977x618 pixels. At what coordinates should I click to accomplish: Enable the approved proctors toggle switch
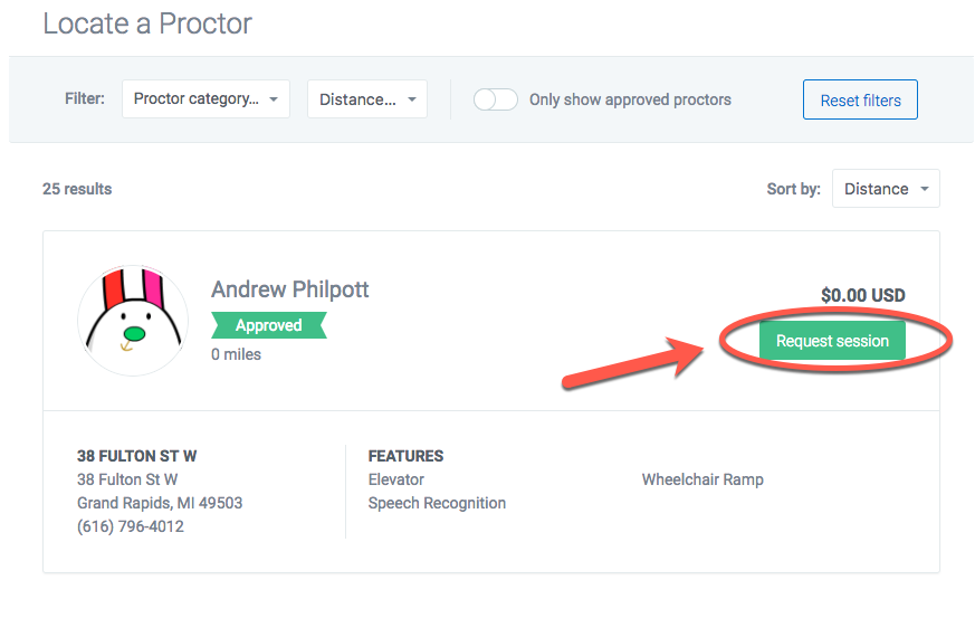pyautogui.click(x=495, y=100)
